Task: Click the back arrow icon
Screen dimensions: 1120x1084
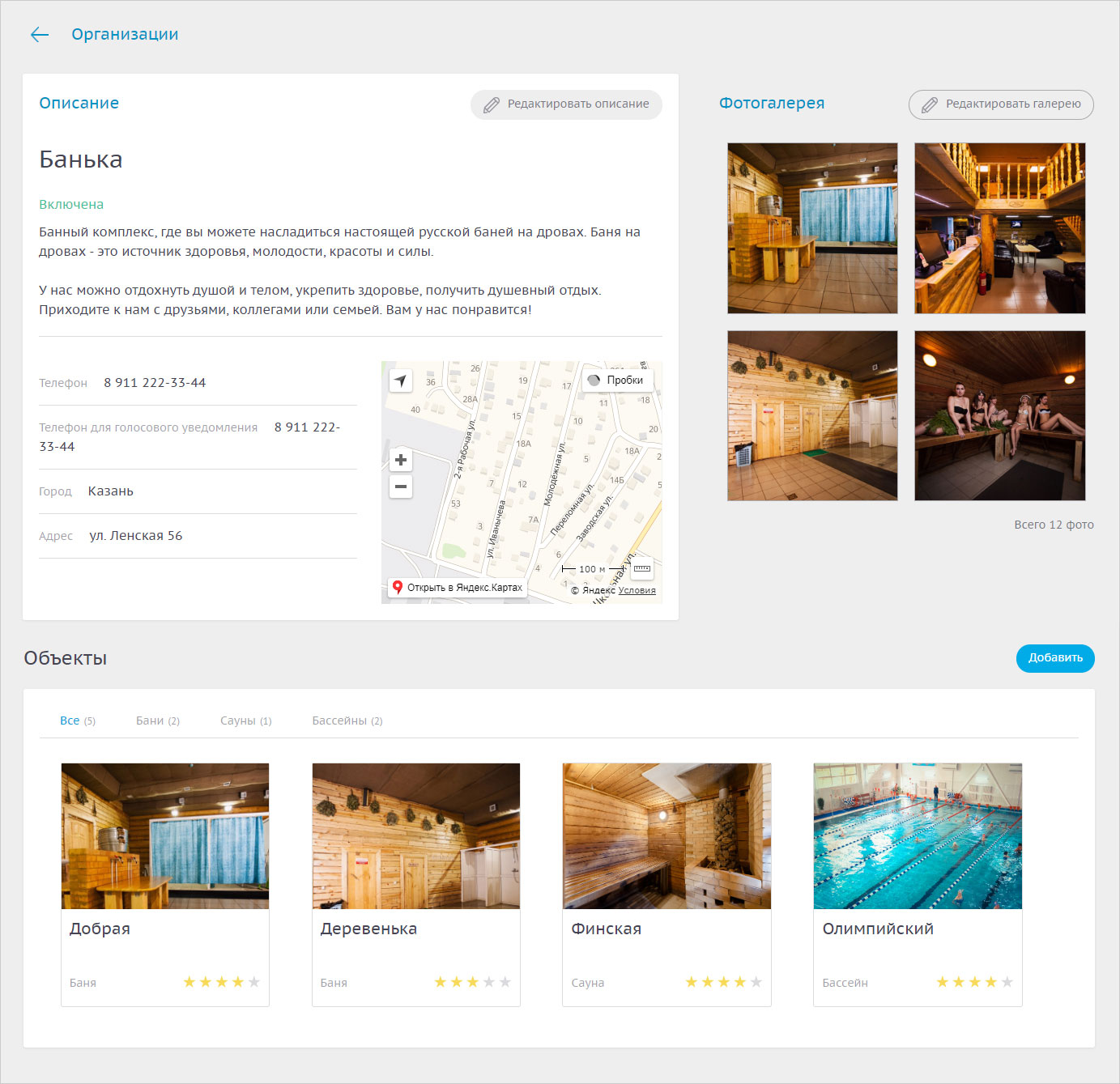Action: coord(40,34)
